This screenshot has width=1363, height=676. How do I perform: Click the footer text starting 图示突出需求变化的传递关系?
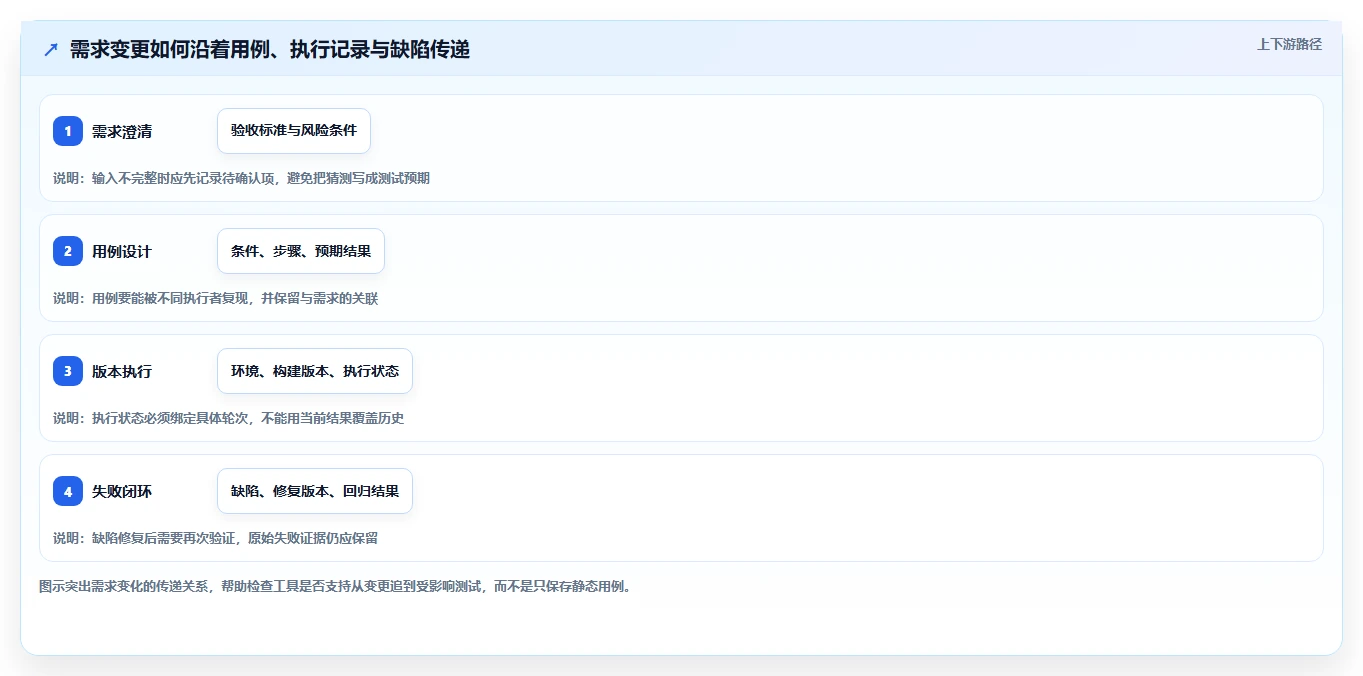(x=335, y=586)
